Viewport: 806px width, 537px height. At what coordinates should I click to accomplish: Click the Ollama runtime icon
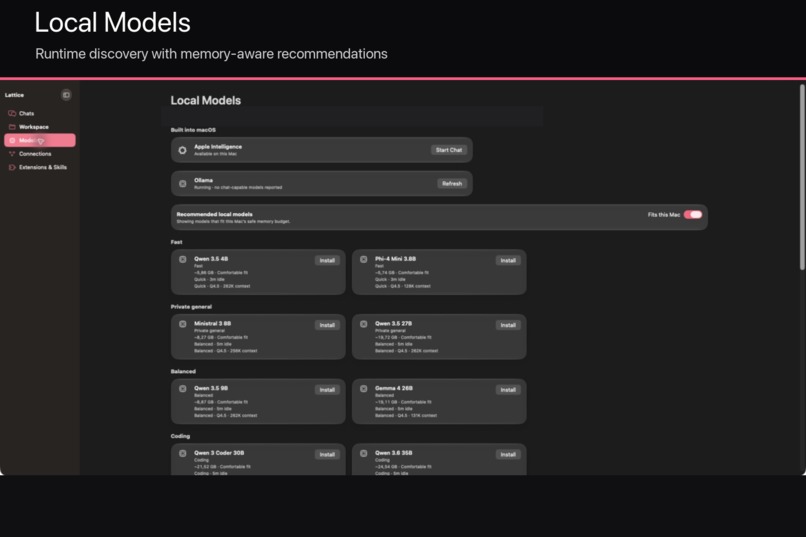click(x=182, y=183)
